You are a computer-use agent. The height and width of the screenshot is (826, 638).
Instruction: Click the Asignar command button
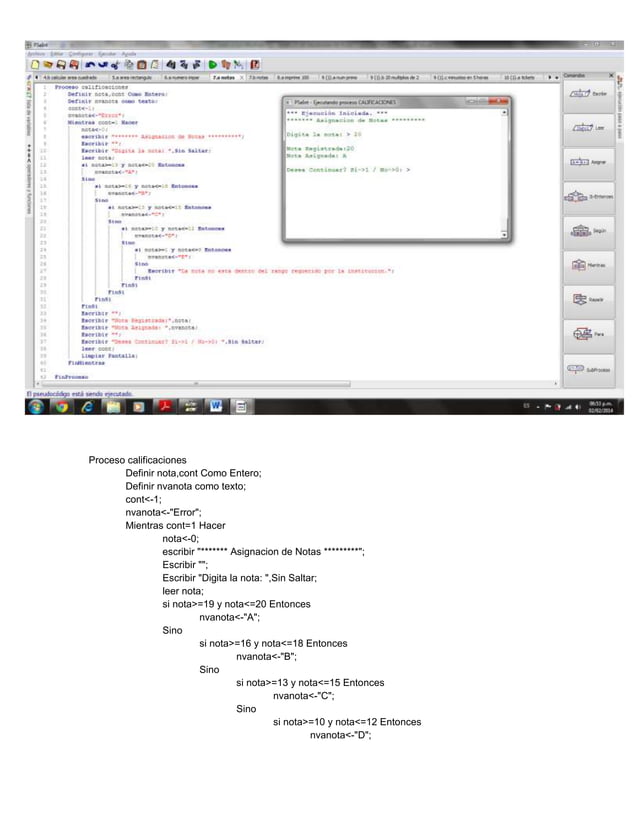click(x=588, y=162)
